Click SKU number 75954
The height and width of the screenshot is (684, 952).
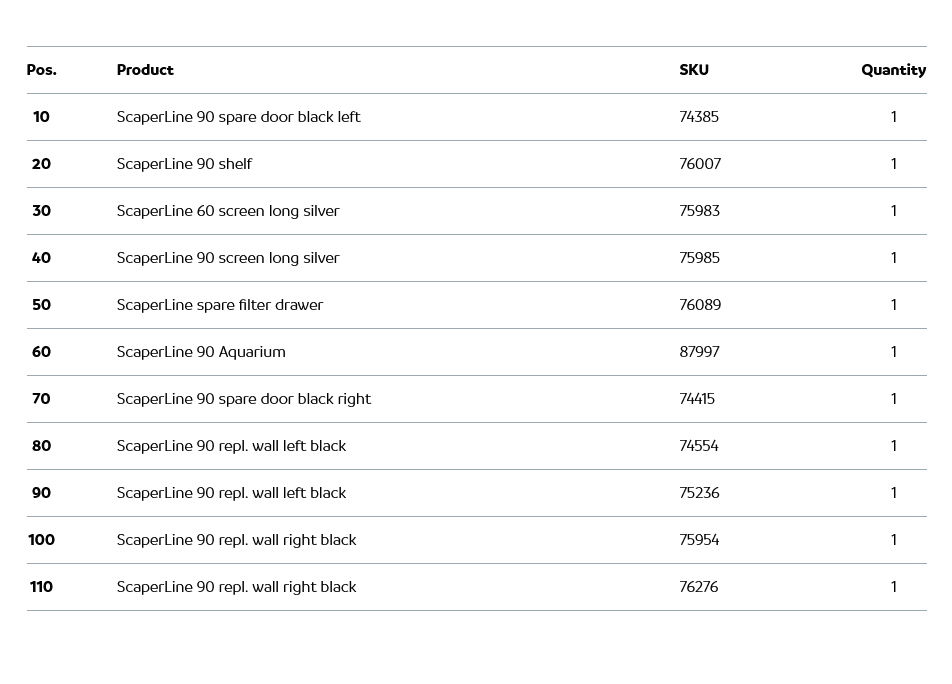[699, 540]
